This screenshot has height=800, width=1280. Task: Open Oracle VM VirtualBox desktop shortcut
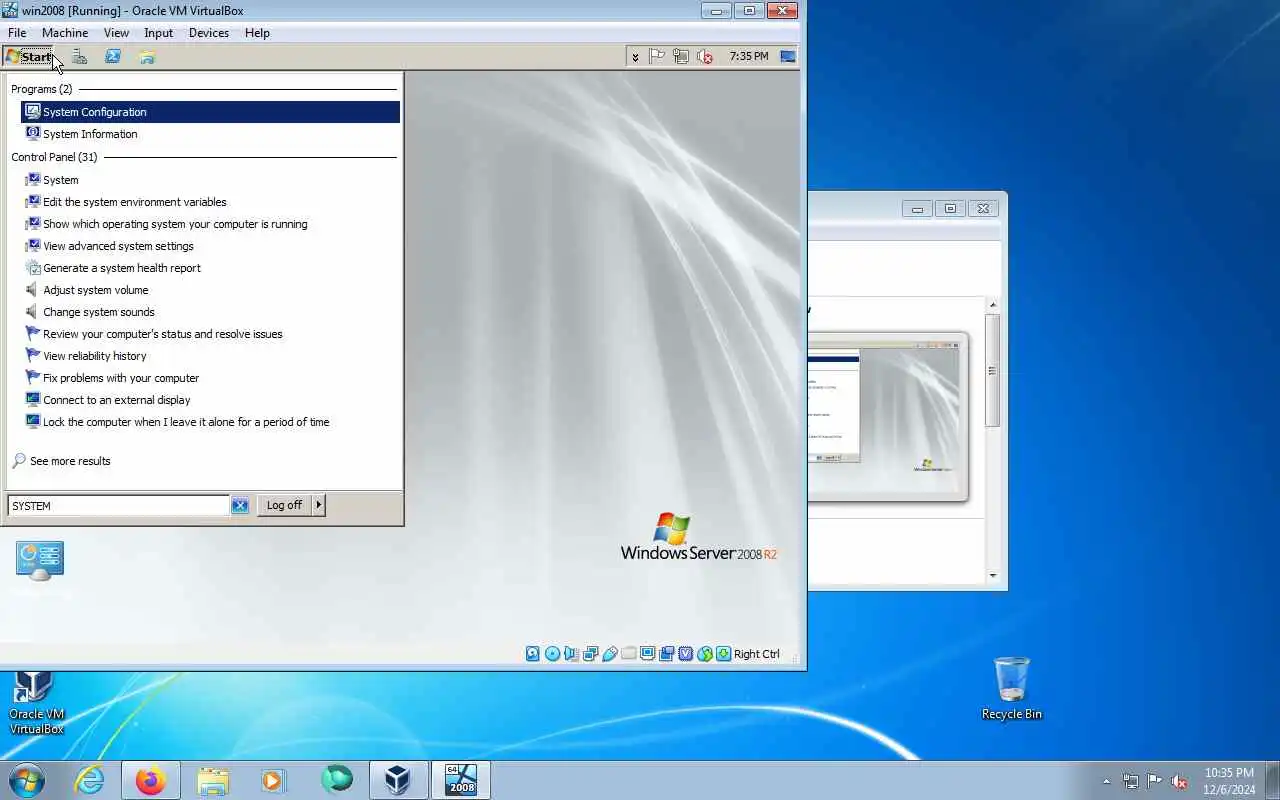pyautogui.click(x=36, y=703)
